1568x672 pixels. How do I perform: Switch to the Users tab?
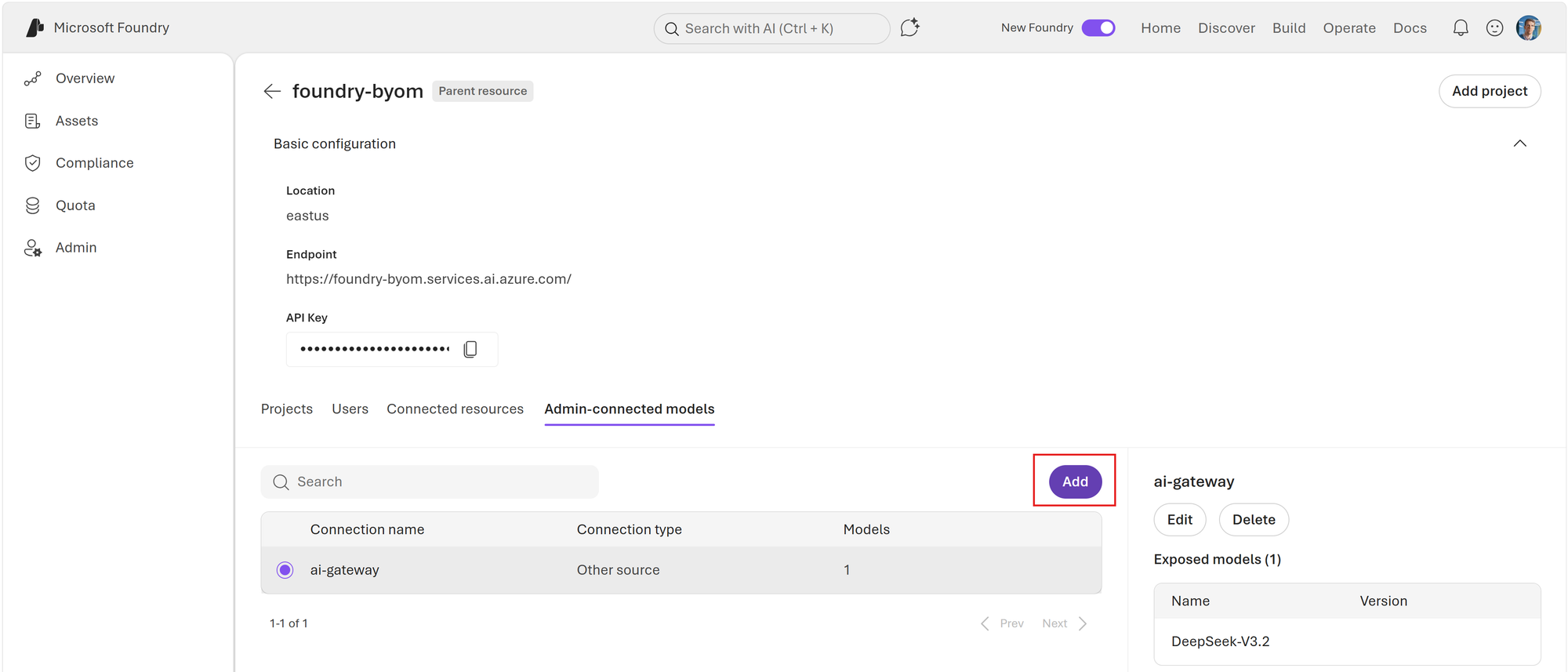(x=350, y=409)
